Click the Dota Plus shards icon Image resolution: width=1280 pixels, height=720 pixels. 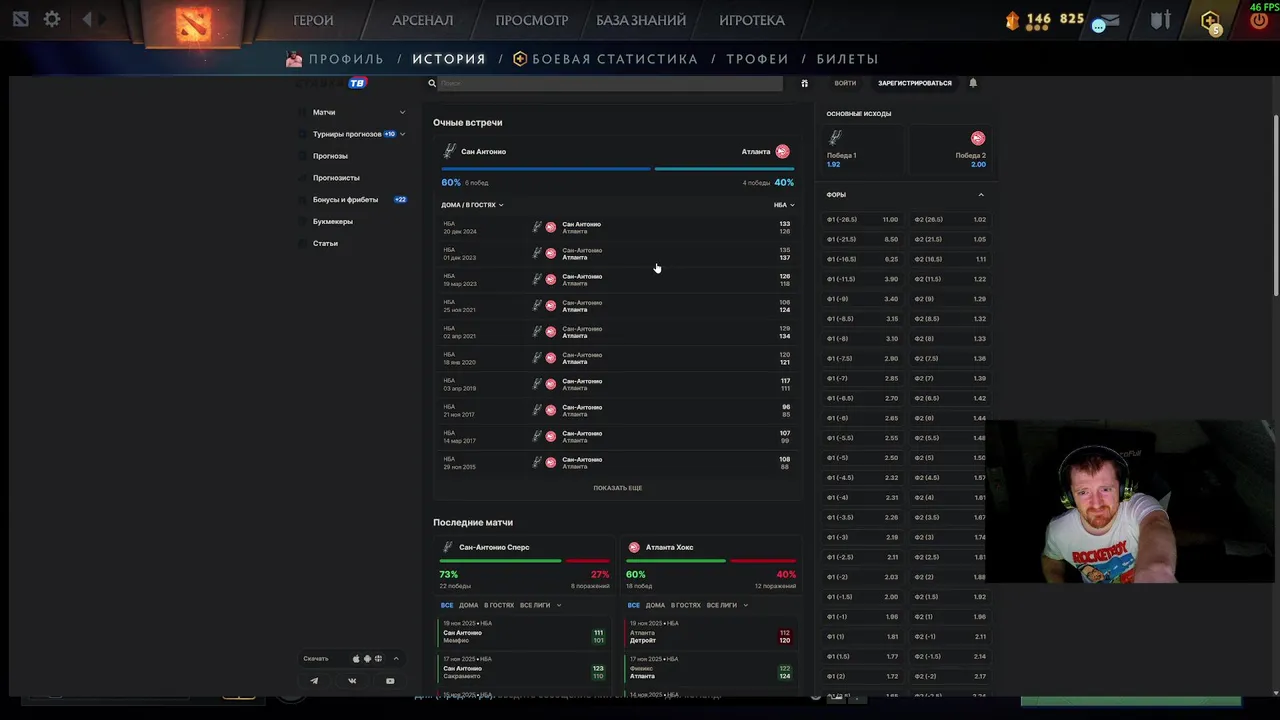point(1012,20)
